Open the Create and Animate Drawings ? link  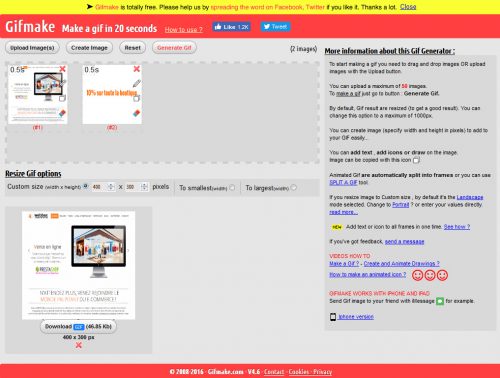(x=401, y=264)
